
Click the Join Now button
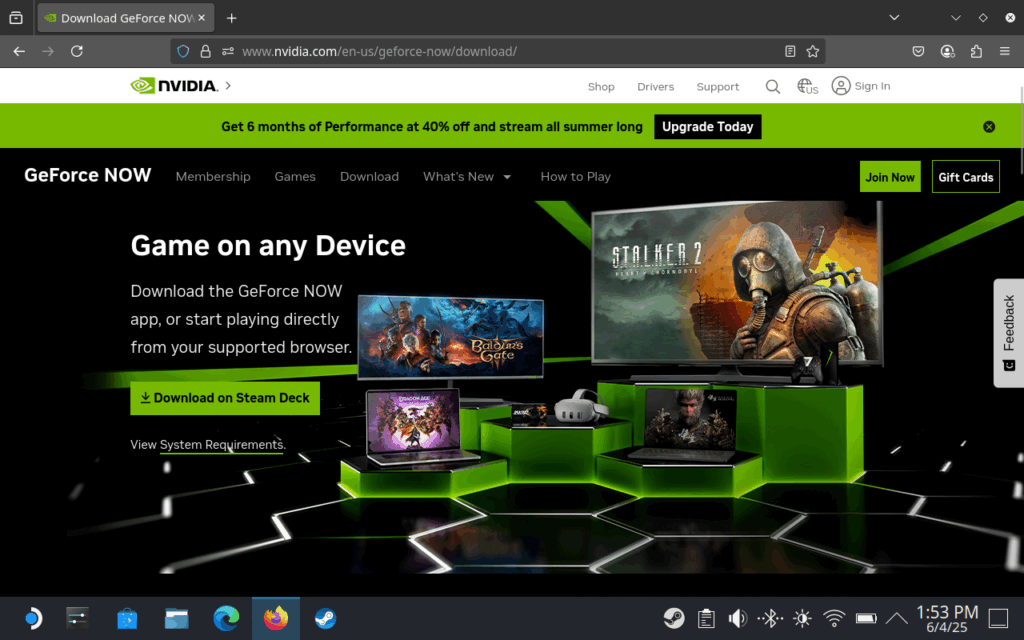pyautogui.click(x=889, y=176)
